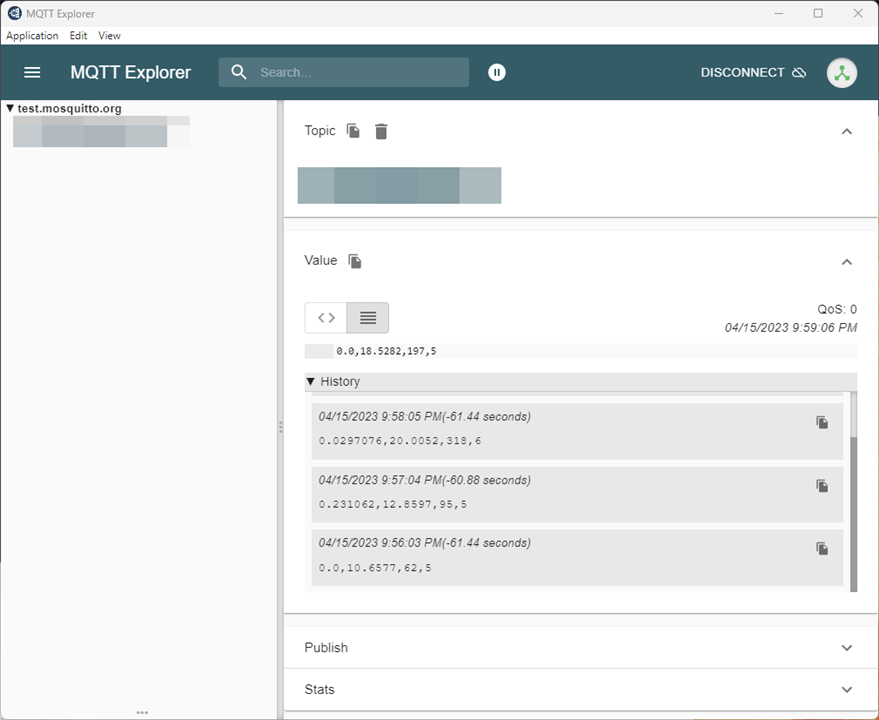Viewport: 879px width, 720px height.
Task: Delete the topic with trash icon
Action: pos(381,131)
